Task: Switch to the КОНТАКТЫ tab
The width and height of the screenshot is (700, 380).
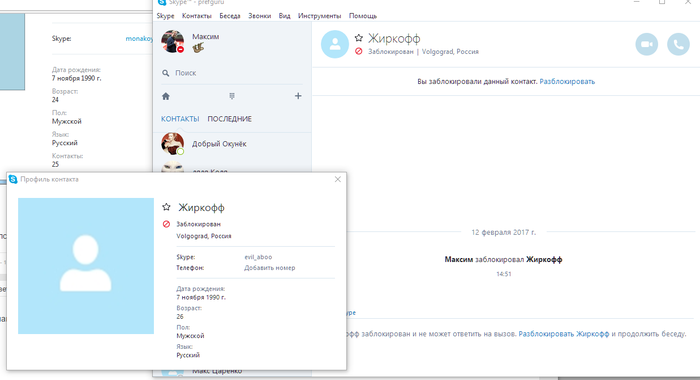Action: (x=180, y=119)
